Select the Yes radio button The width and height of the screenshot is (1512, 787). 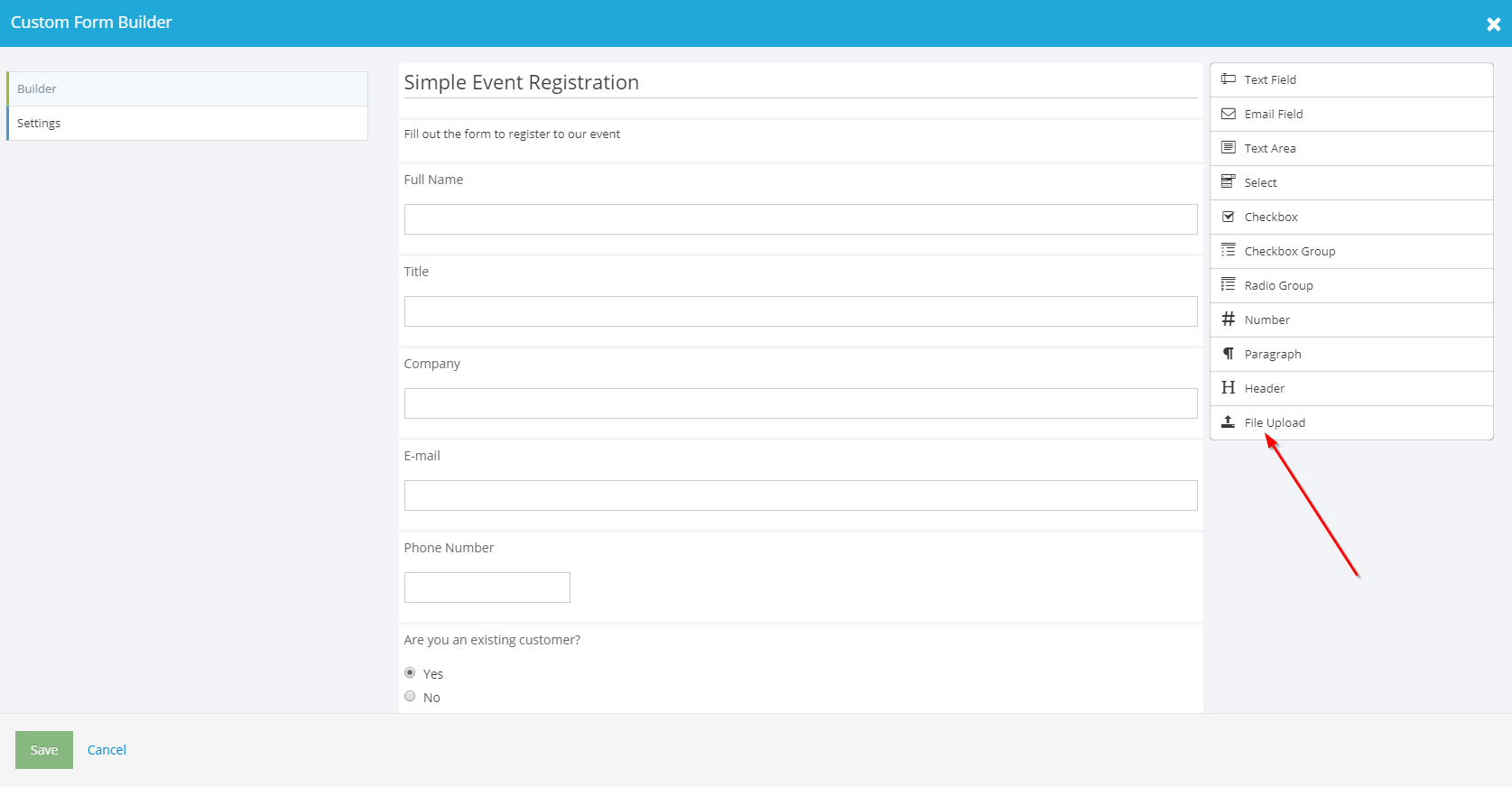[410, 672]
